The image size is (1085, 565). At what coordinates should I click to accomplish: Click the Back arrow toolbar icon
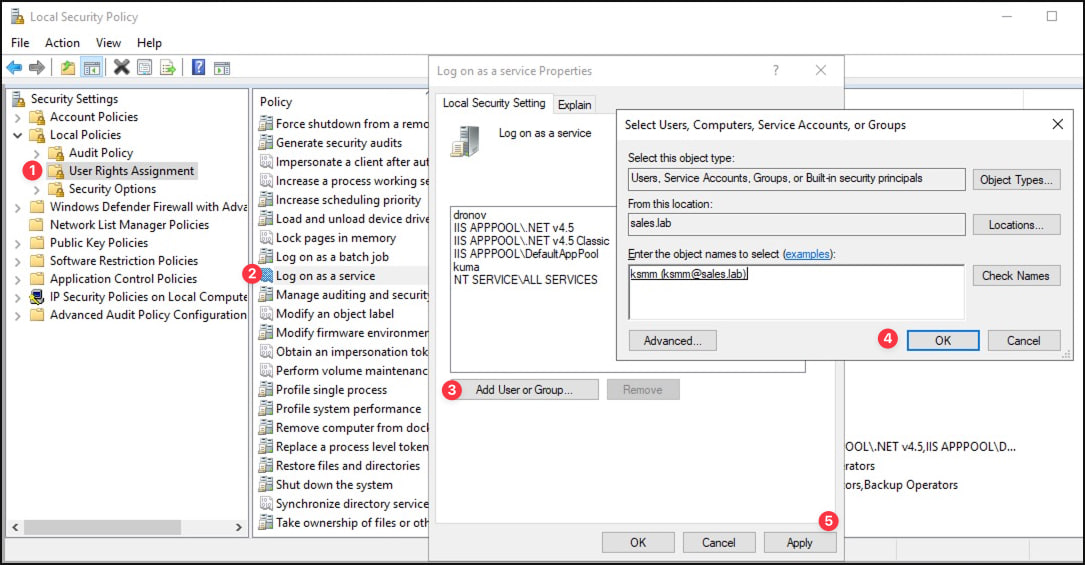coord(15,67)
